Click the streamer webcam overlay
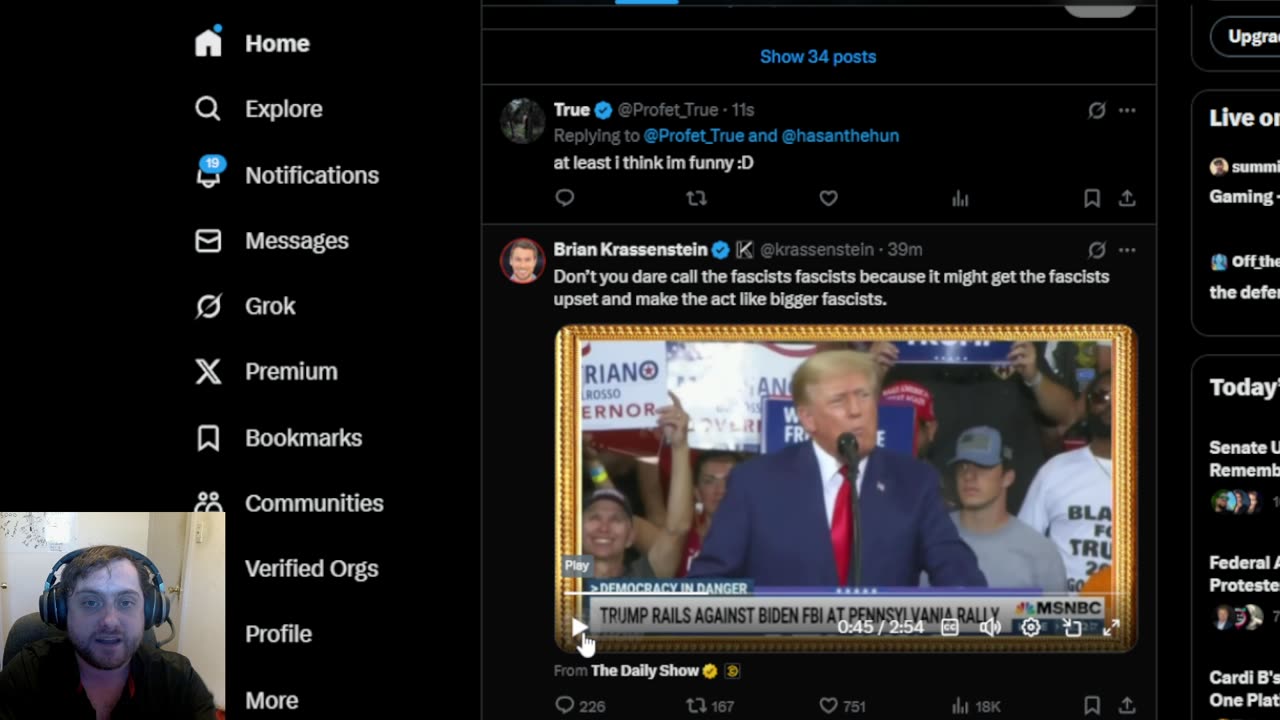 click(112, 616)
